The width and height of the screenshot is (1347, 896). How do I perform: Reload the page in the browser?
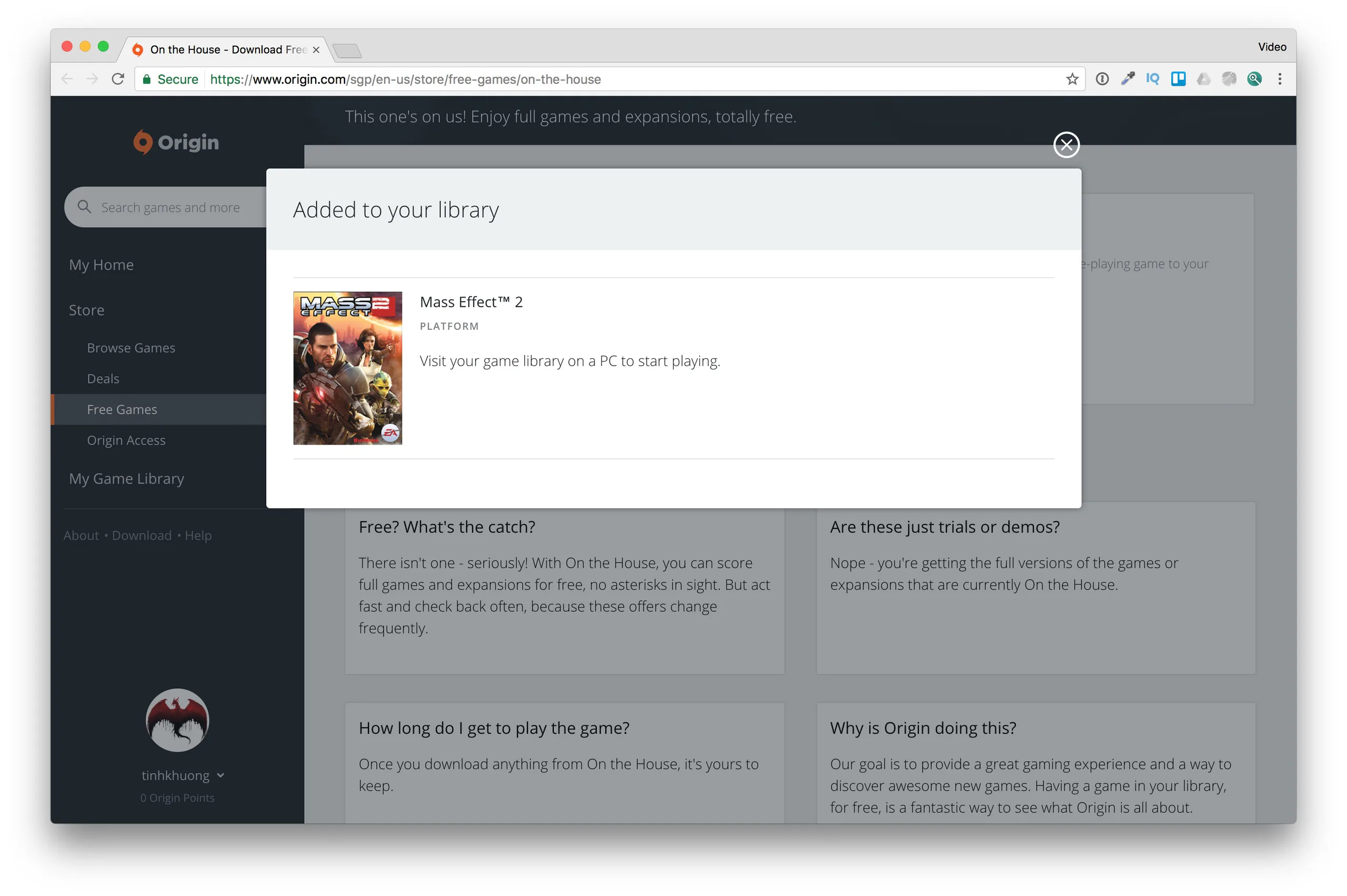pos(118,79)
